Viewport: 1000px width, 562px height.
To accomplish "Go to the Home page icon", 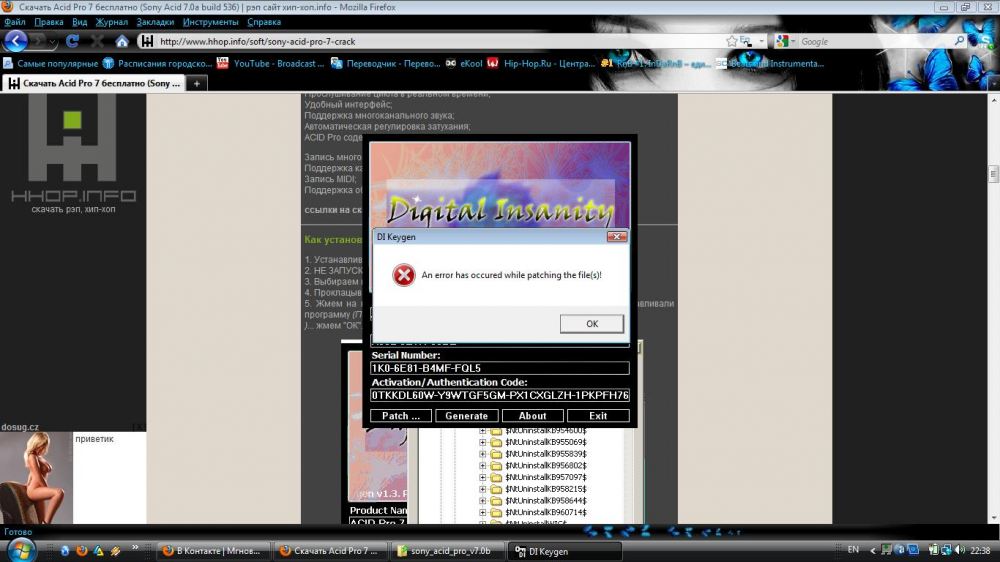I will [122, 41].
